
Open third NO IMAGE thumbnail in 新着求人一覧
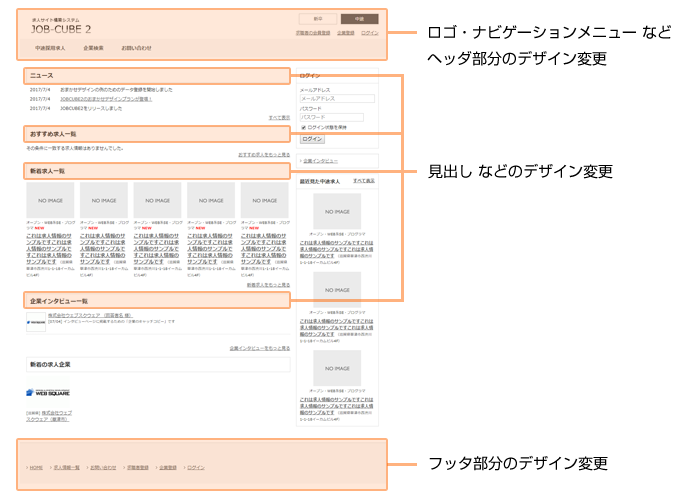[x=157, y=200]
